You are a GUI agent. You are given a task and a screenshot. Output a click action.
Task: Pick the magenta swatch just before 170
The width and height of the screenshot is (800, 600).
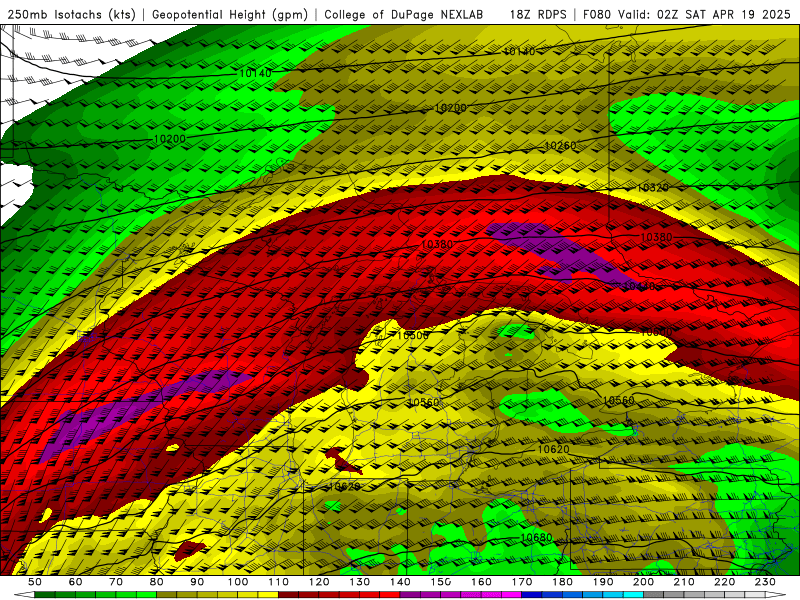[x=512, y=595]
